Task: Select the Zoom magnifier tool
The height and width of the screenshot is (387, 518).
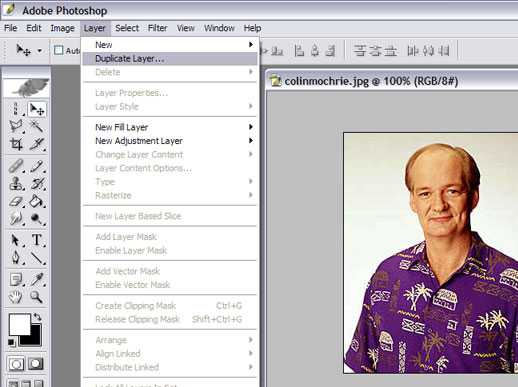Action: click(x=36, y=296)
